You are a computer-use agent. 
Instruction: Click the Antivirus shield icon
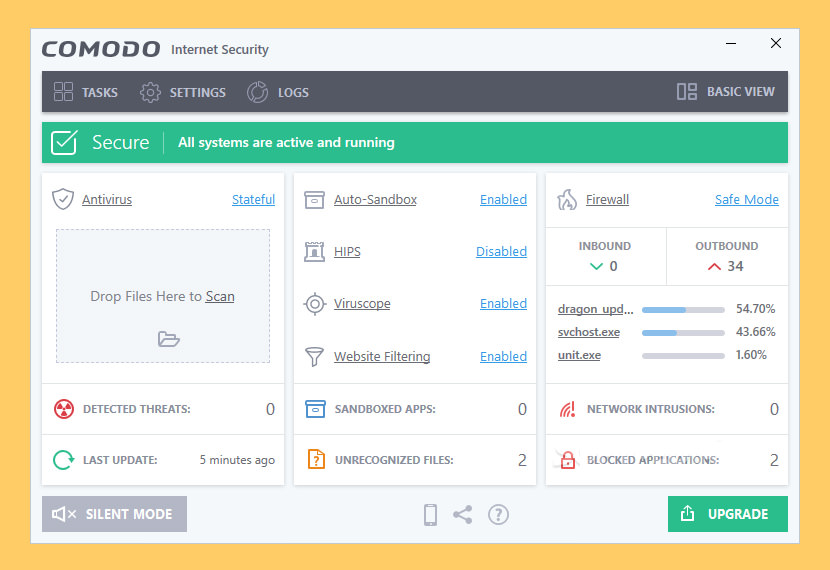(x=63, y=199)
